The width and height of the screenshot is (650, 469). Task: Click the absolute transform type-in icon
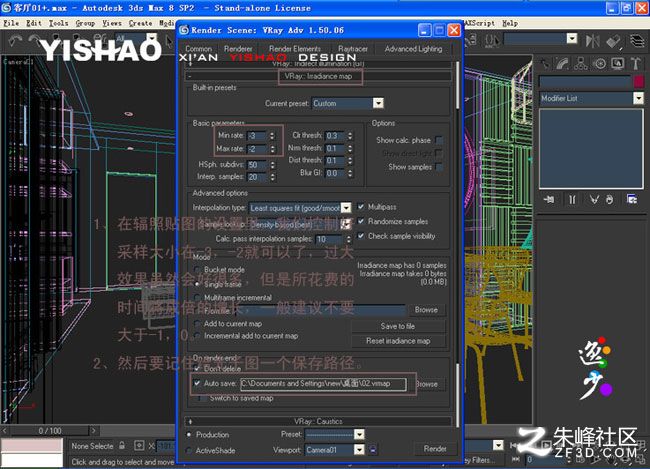[139, 446]
